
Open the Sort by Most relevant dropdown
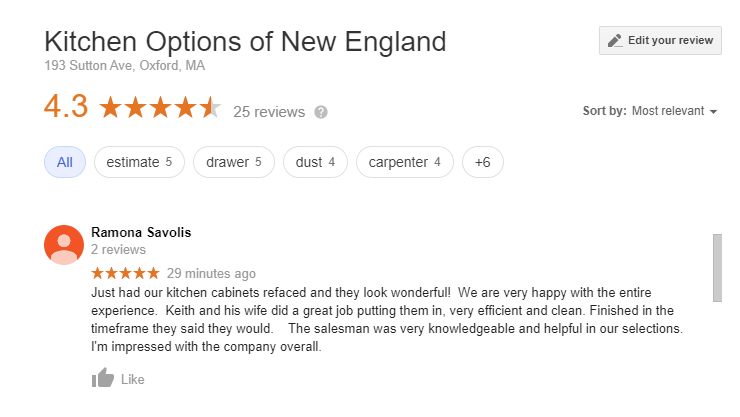tap(674, 111)
